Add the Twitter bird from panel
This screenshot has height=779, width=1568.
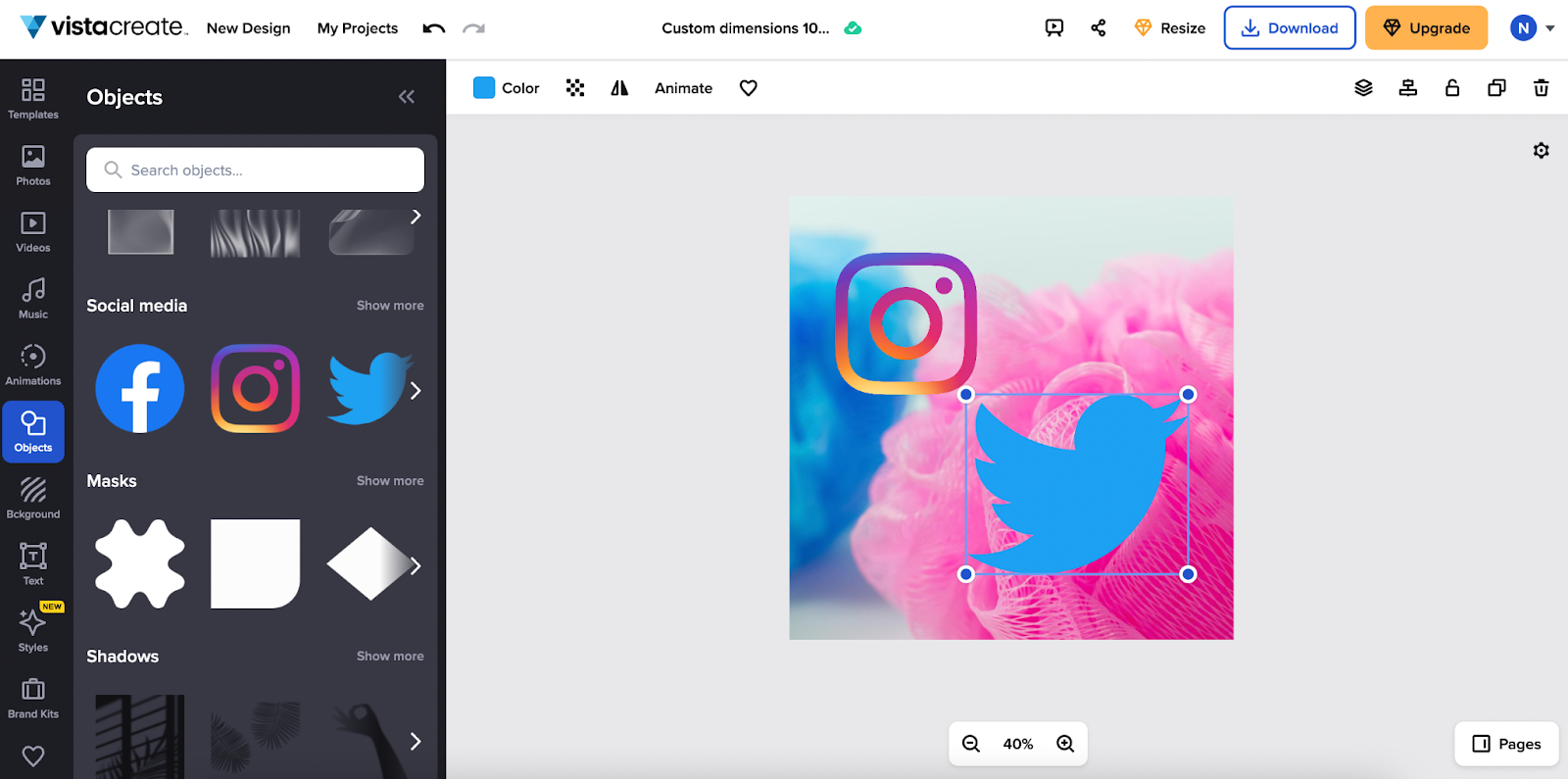pyautogui.click(x=367, y=388)
